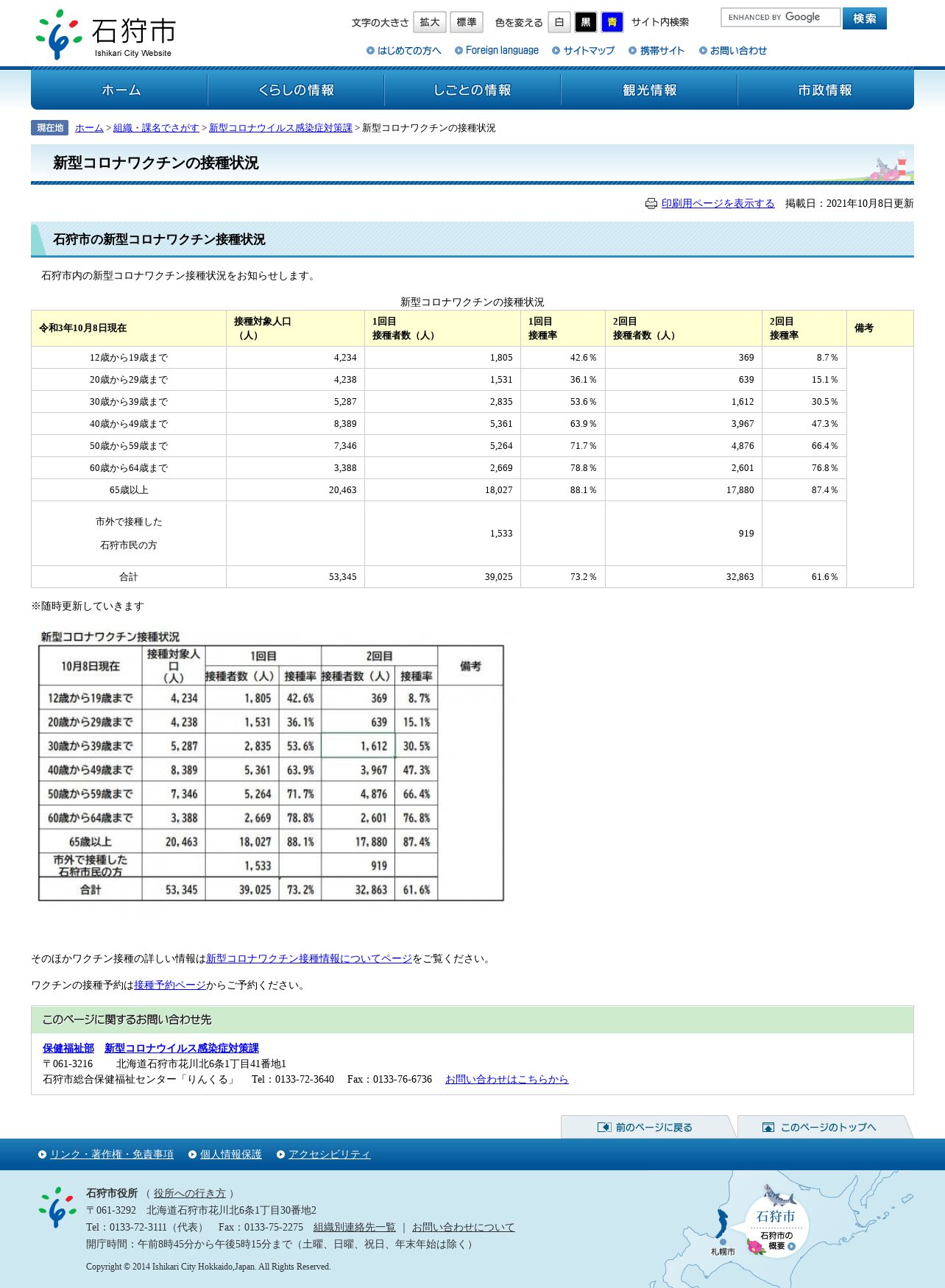Click the printer icon
This screenshot has height=1288, width=945.
651,204
